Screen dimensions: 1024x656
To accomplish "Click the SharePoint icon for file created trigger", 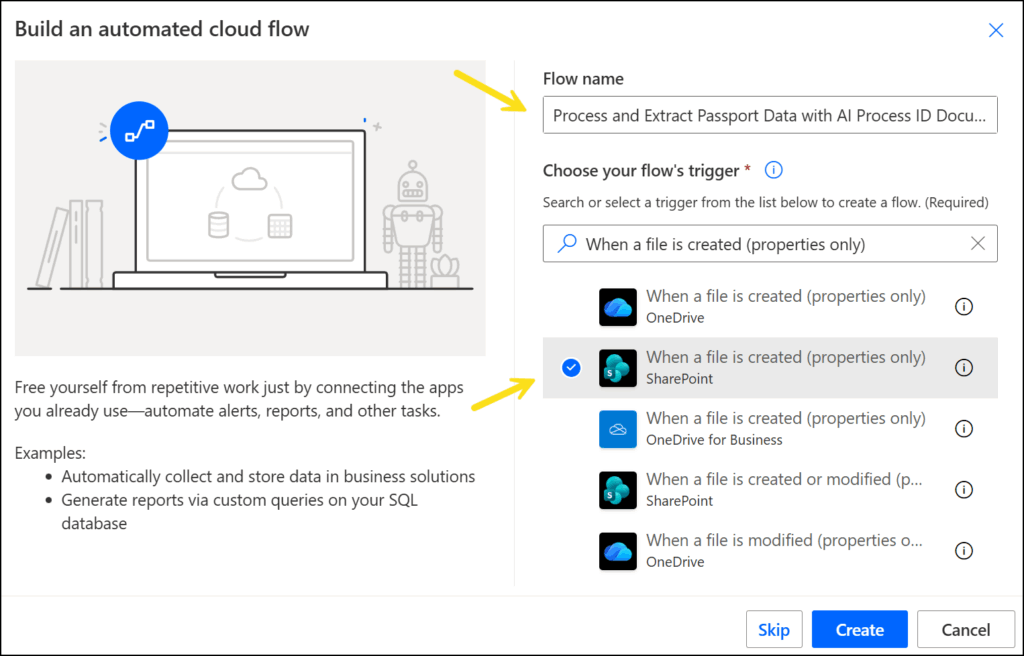I will (x=618, y=368).
